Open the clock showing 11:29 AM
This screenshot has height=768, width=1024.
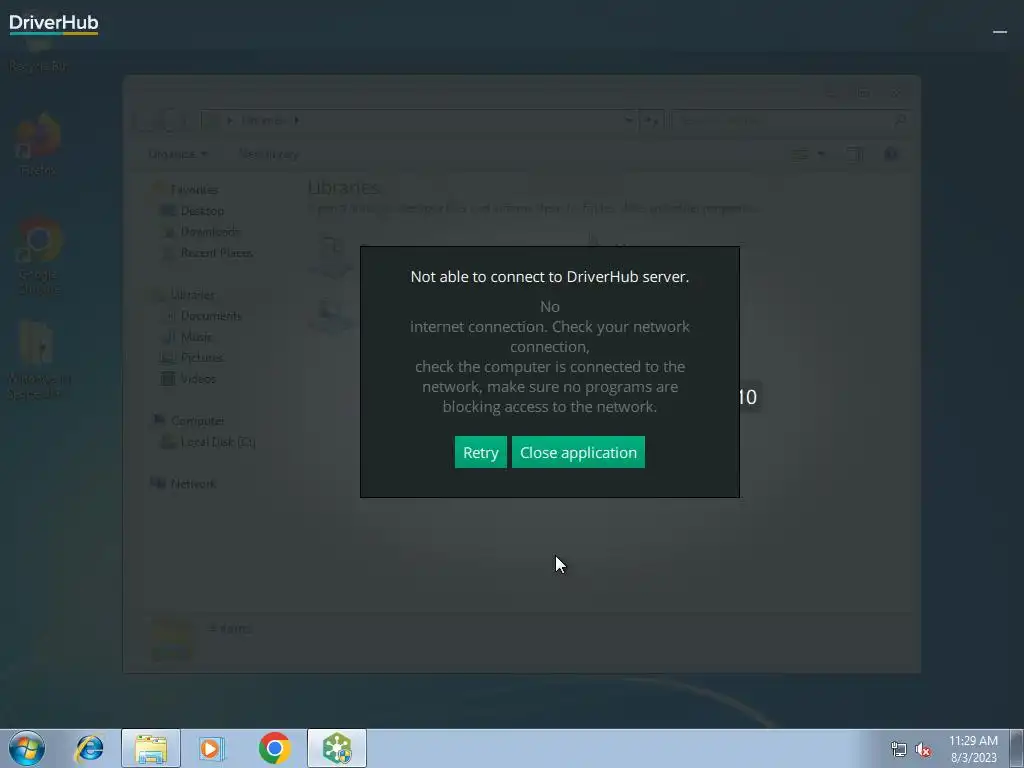[973, 749]
